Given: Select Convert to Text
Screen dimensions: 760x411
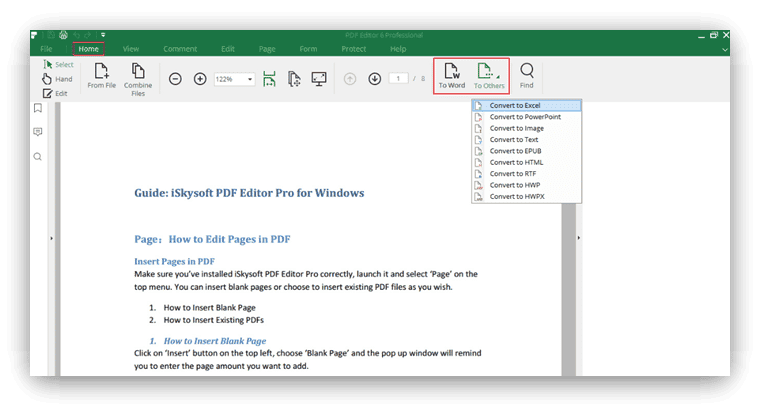Looking at the screenshot, I should (526, 140).
